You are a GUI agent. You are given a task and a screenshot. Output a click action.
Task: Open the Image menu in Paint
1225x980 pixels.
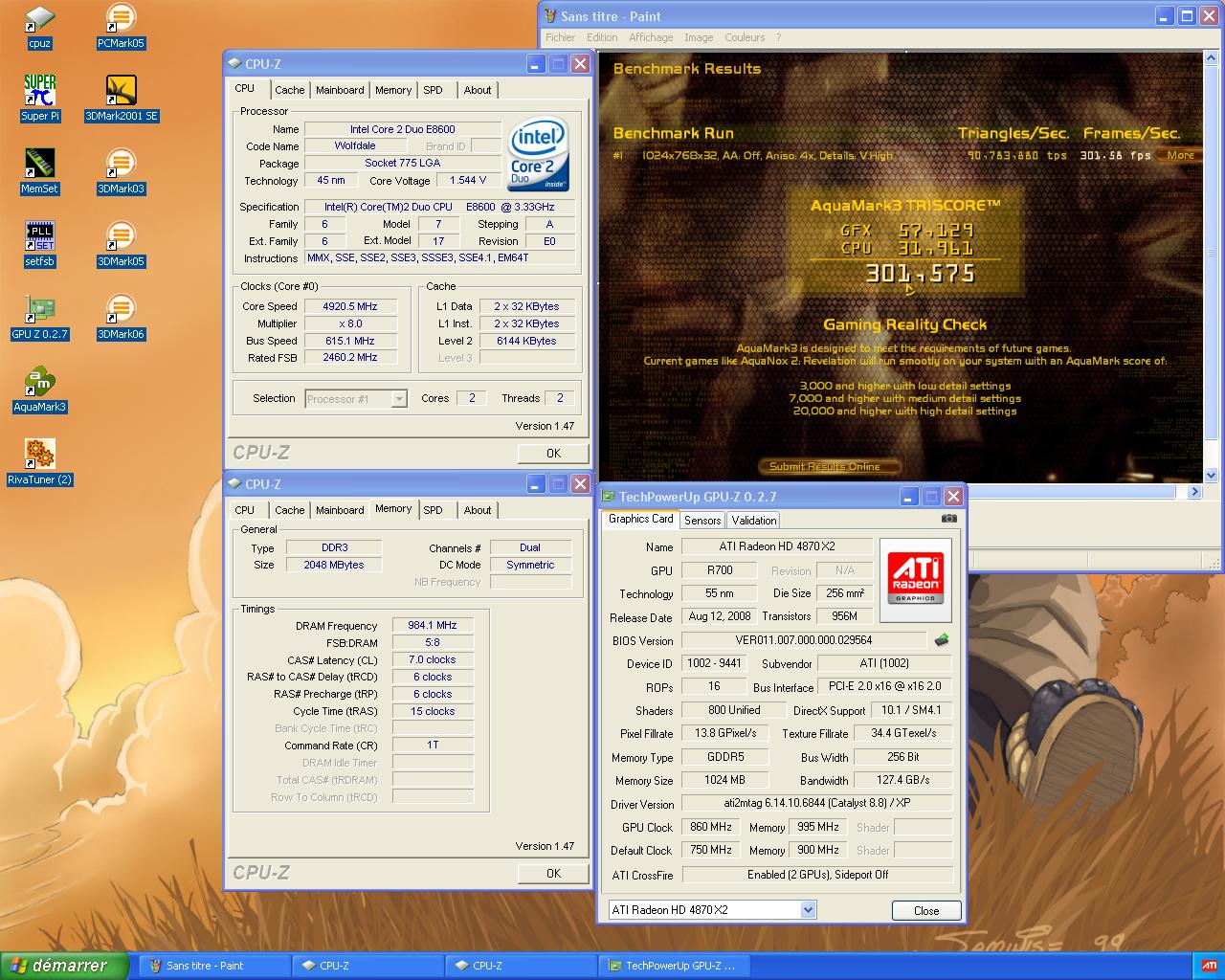tap(699, 37)
